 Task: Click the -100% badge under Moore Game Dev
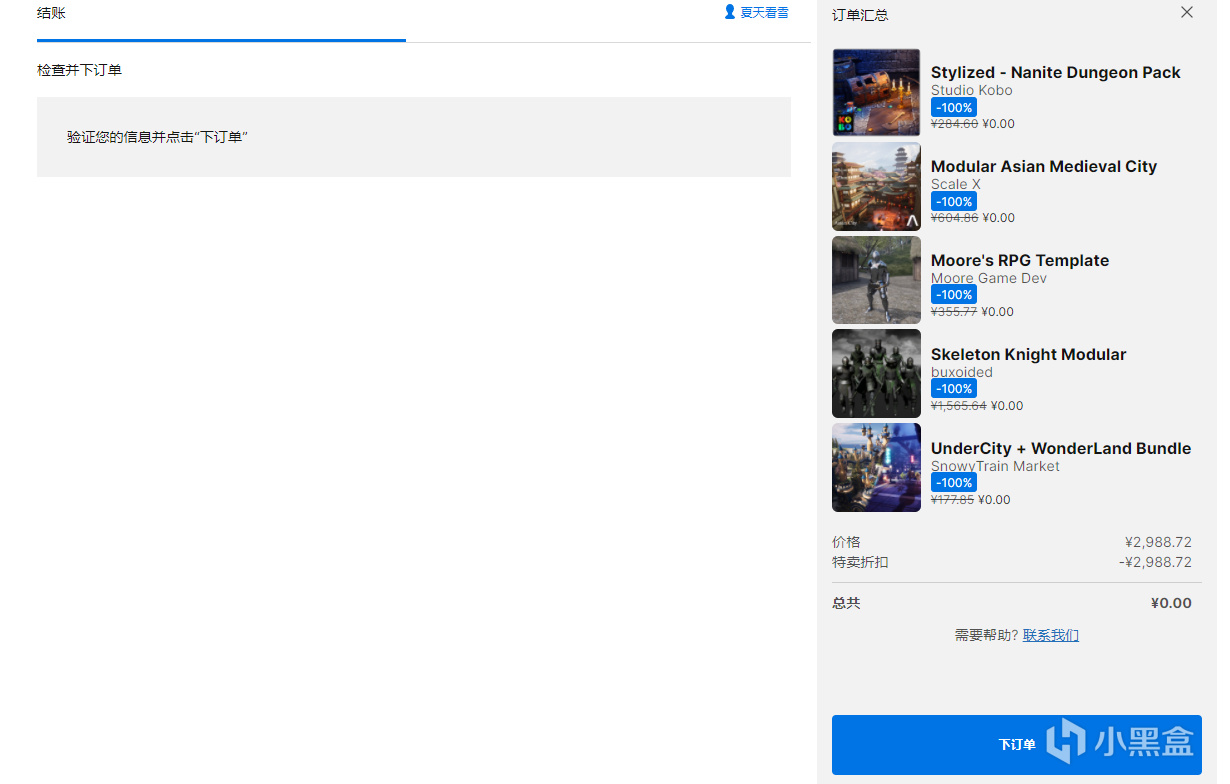tap(954, 294)
